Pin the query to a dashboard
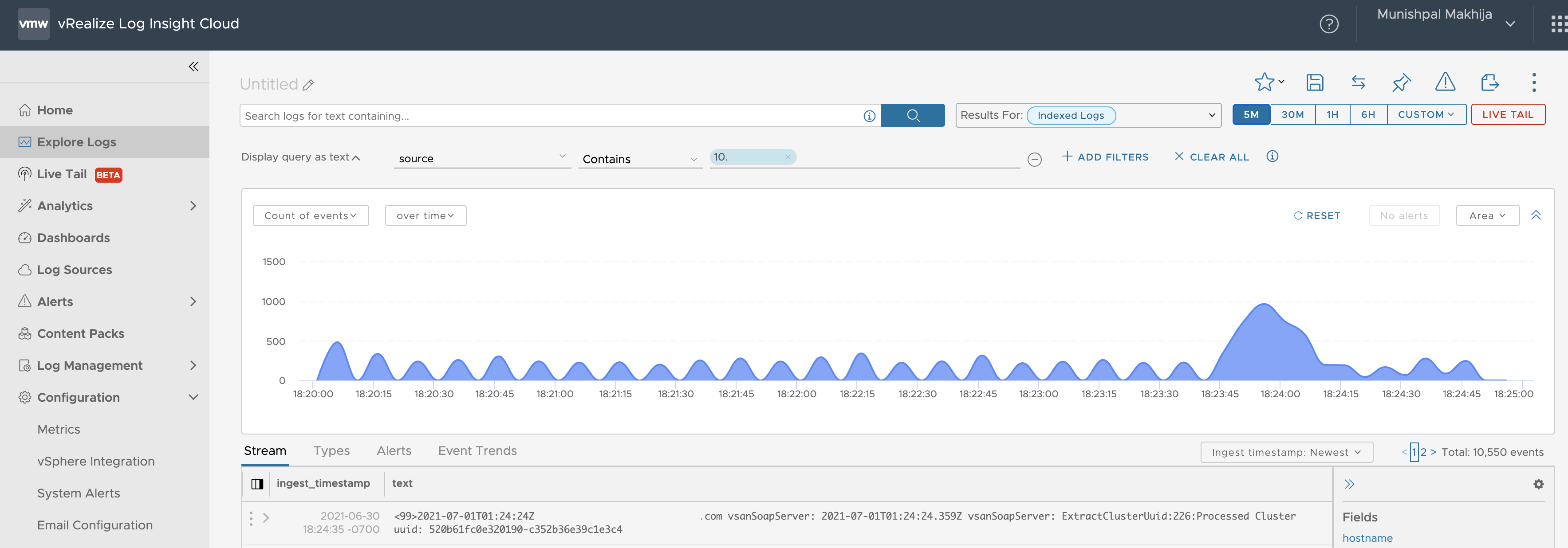This screenshot has height=548, width=1568. coord(1401,82)
